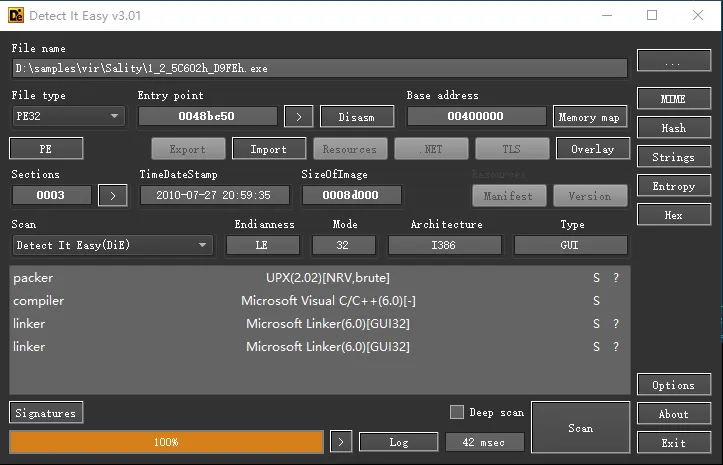Screen dimensions: 723x465
Task: Open the Sections arrow button
Action: tap(113, 195)
